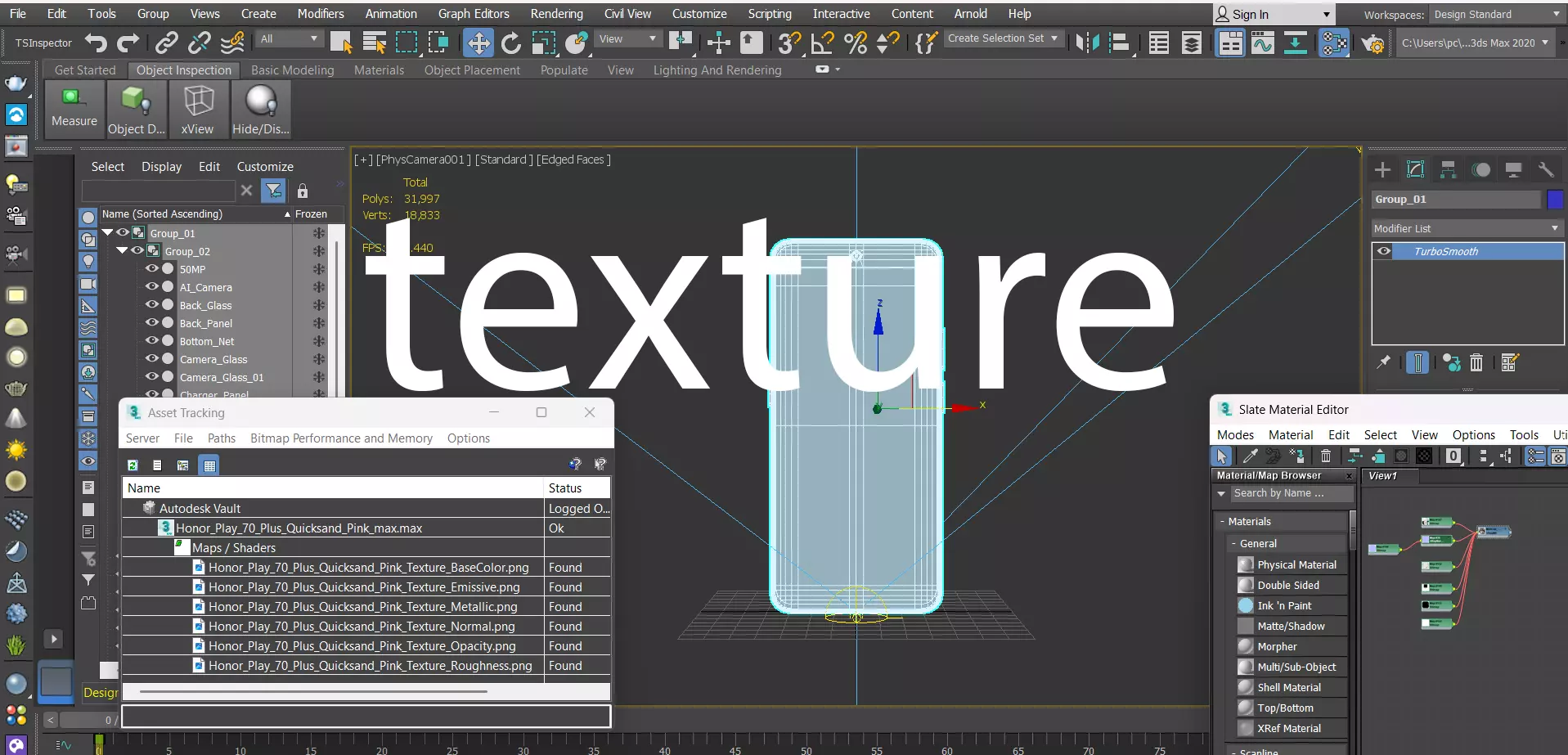Screen dimensions: 1568x755
Task: Click the xView ribbon button
Action: [x=197, y=109]
